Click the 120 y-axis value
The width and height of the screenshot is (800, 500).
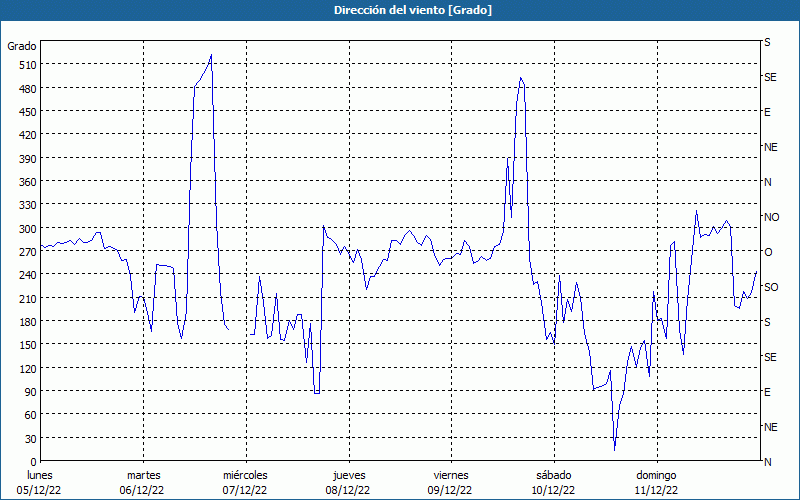[28, 368]
